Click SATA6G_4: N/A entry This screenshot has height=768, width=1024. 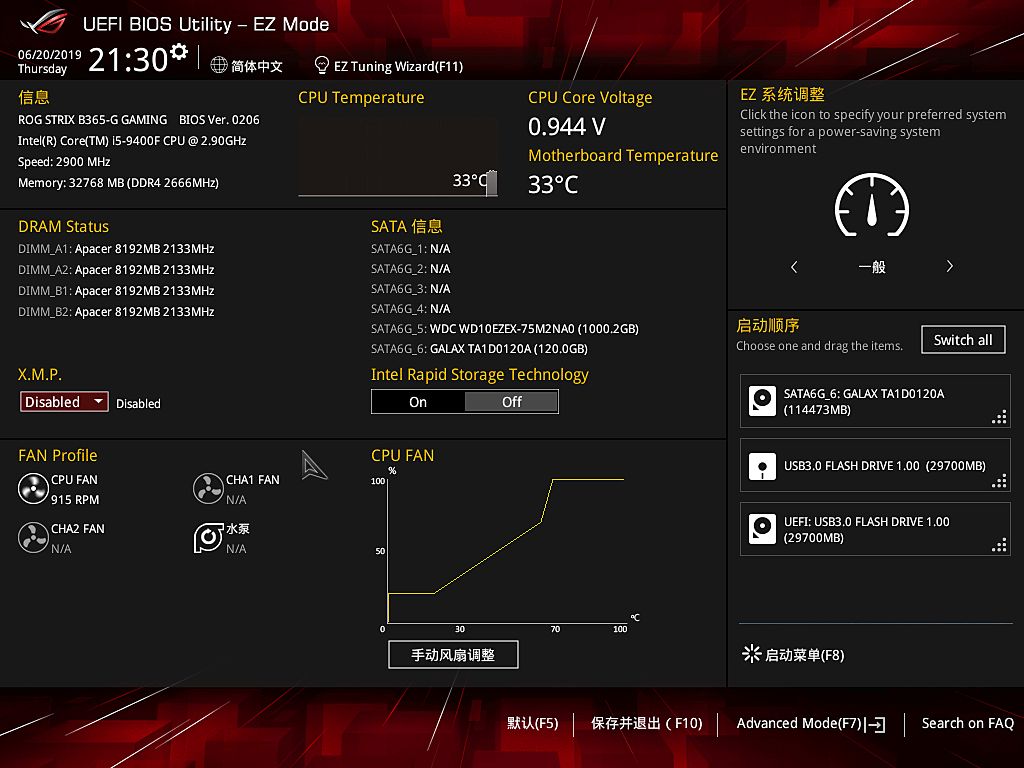411,309
